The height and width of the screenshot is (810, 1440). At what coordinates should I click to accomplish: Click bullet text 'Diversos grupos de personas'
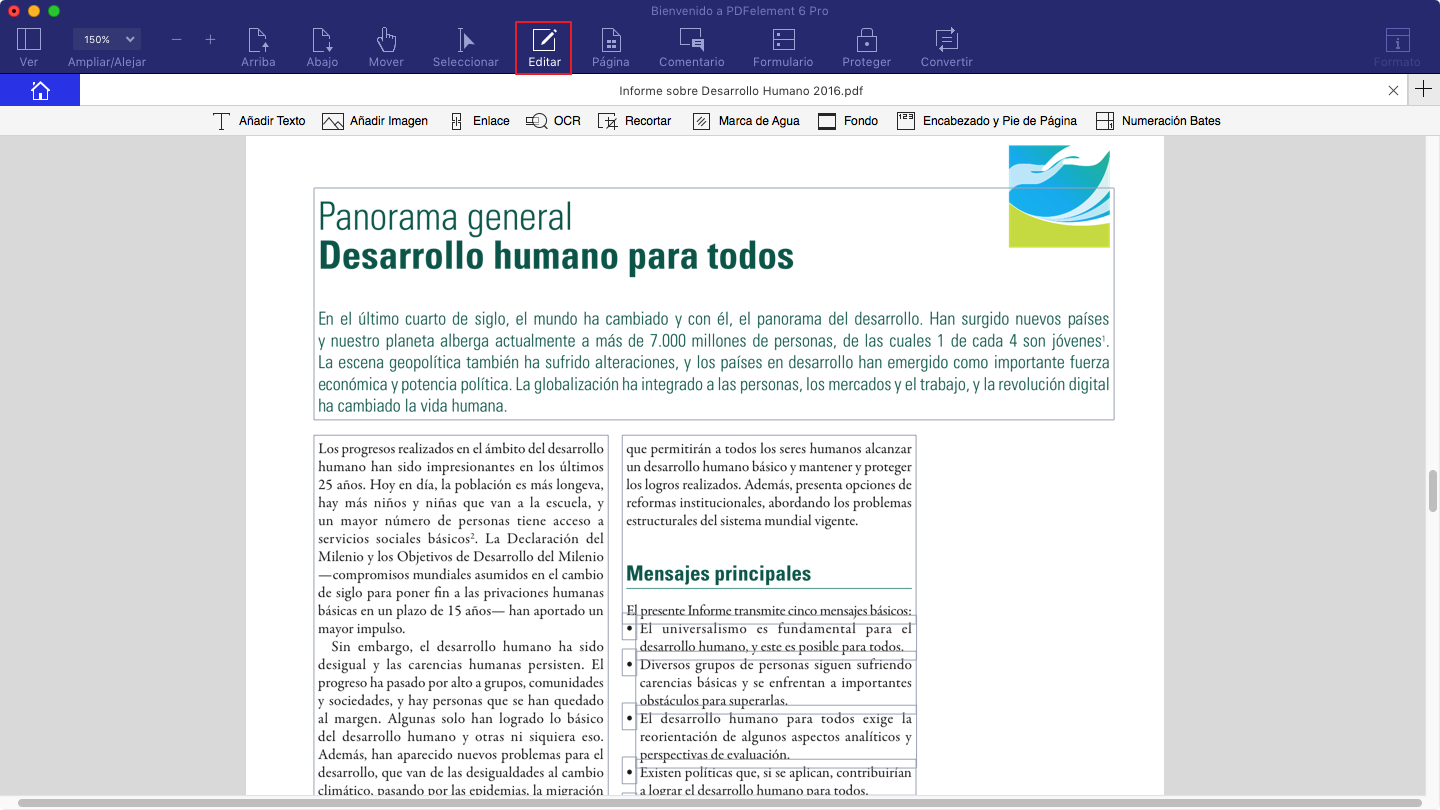pos(775,683)
